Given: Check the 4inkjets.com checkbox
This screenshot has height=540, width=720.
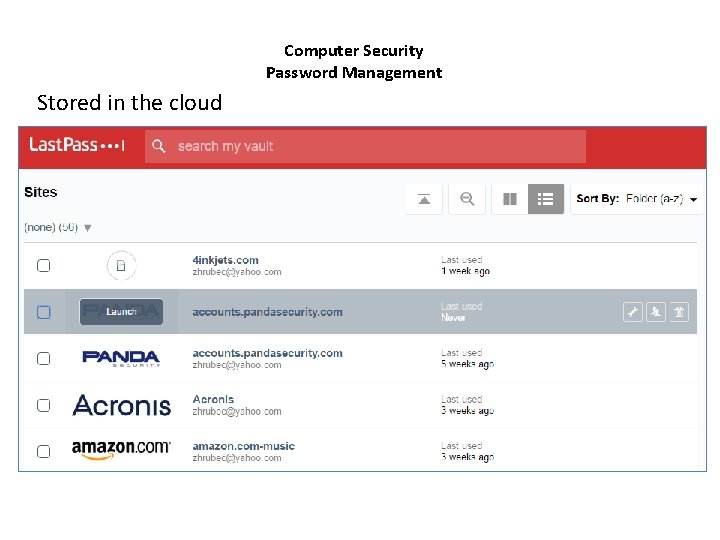Looking at the screenshot, I should 43,266.
